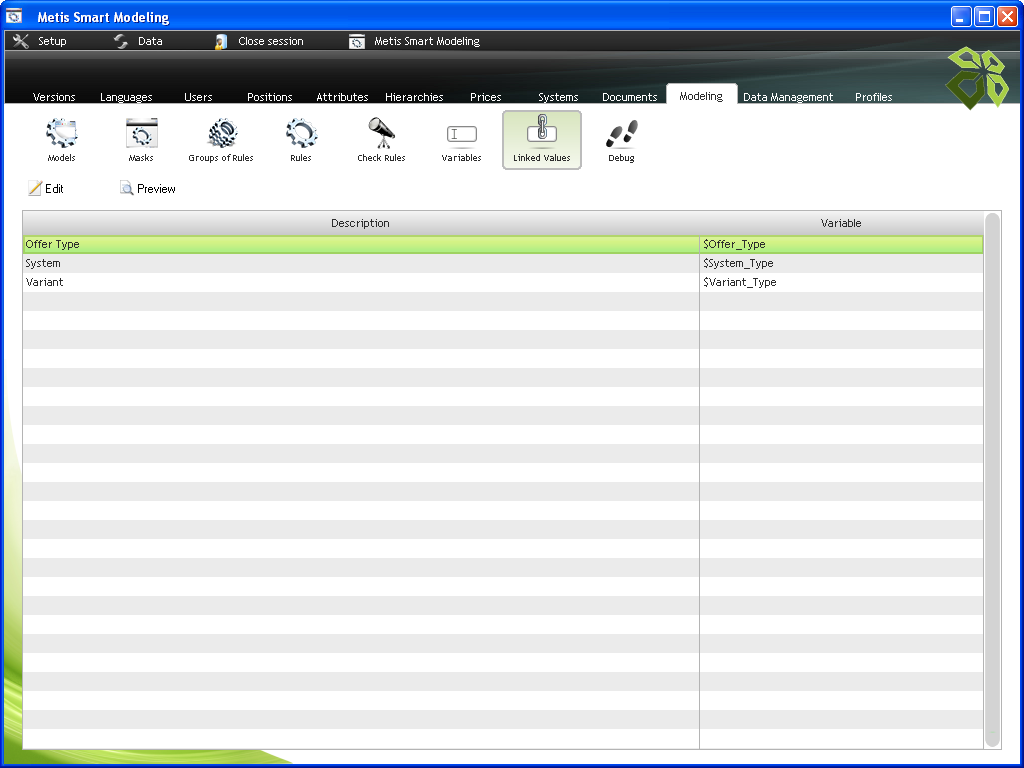The height and width of the screenshot is (768, 1024).
Task: Switch to the Prices tab
Action: pos(486,97)
